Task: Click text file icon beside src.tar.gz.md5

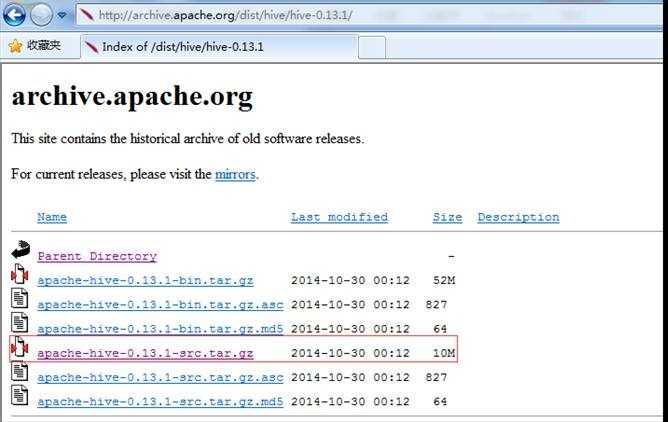Action: (20, 395)
